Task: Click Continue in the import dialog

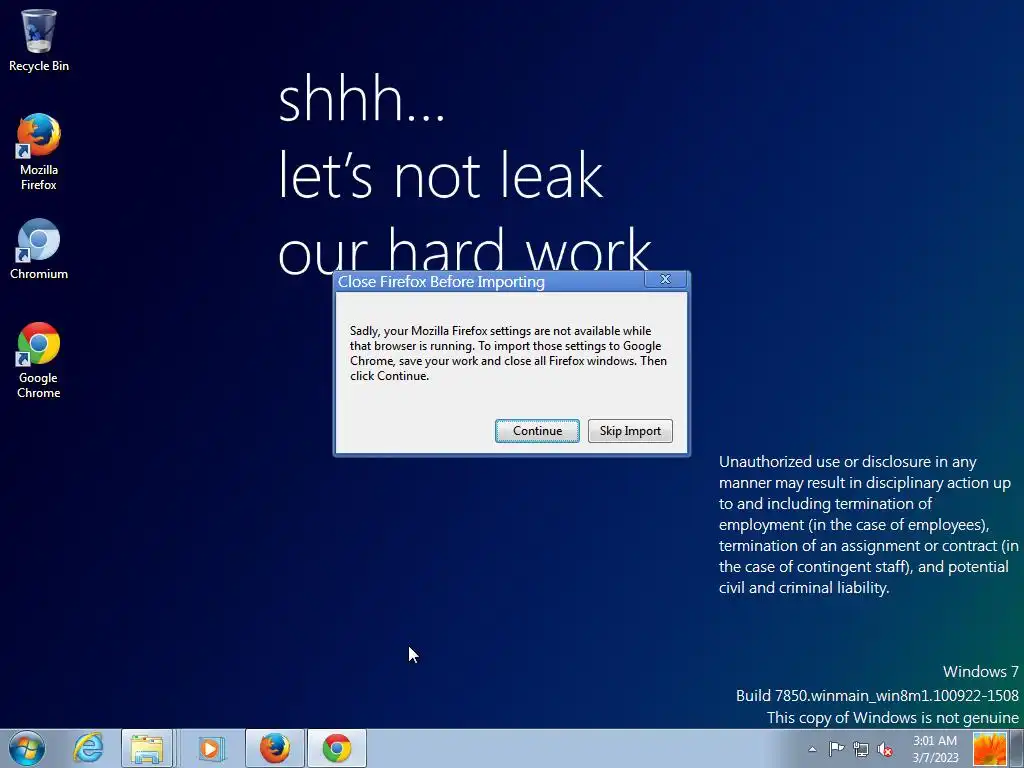Action: (x=537, y=431)
